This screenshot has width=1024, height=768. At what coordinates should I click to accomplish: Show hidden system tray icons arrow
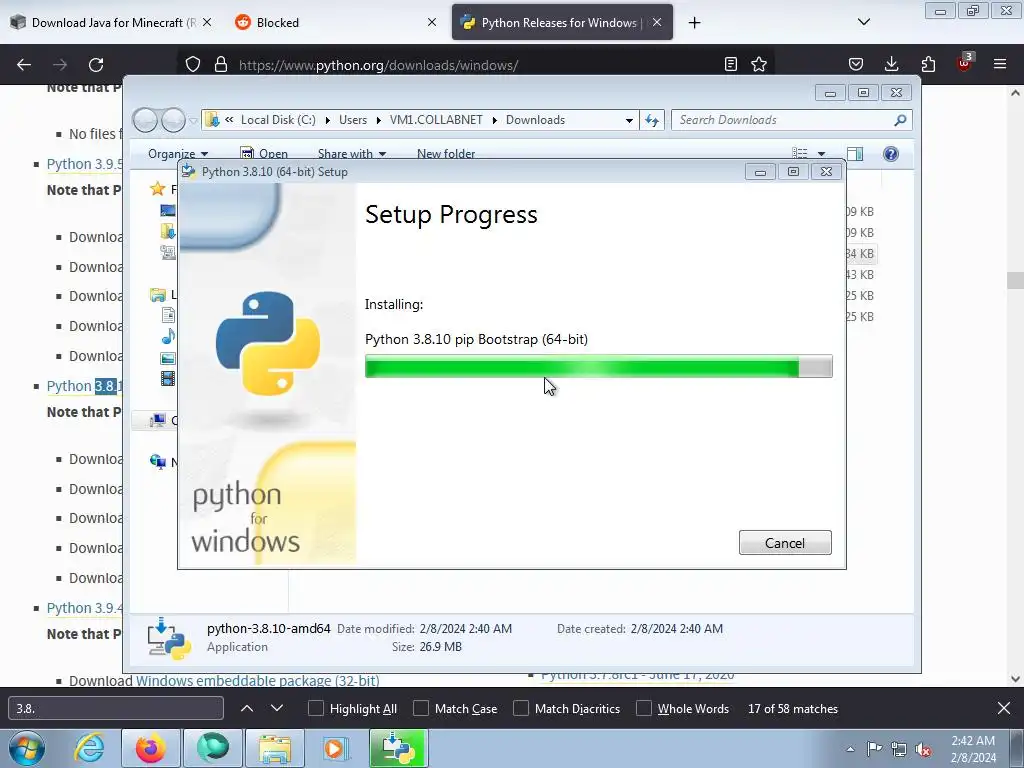tap(850, 749)
